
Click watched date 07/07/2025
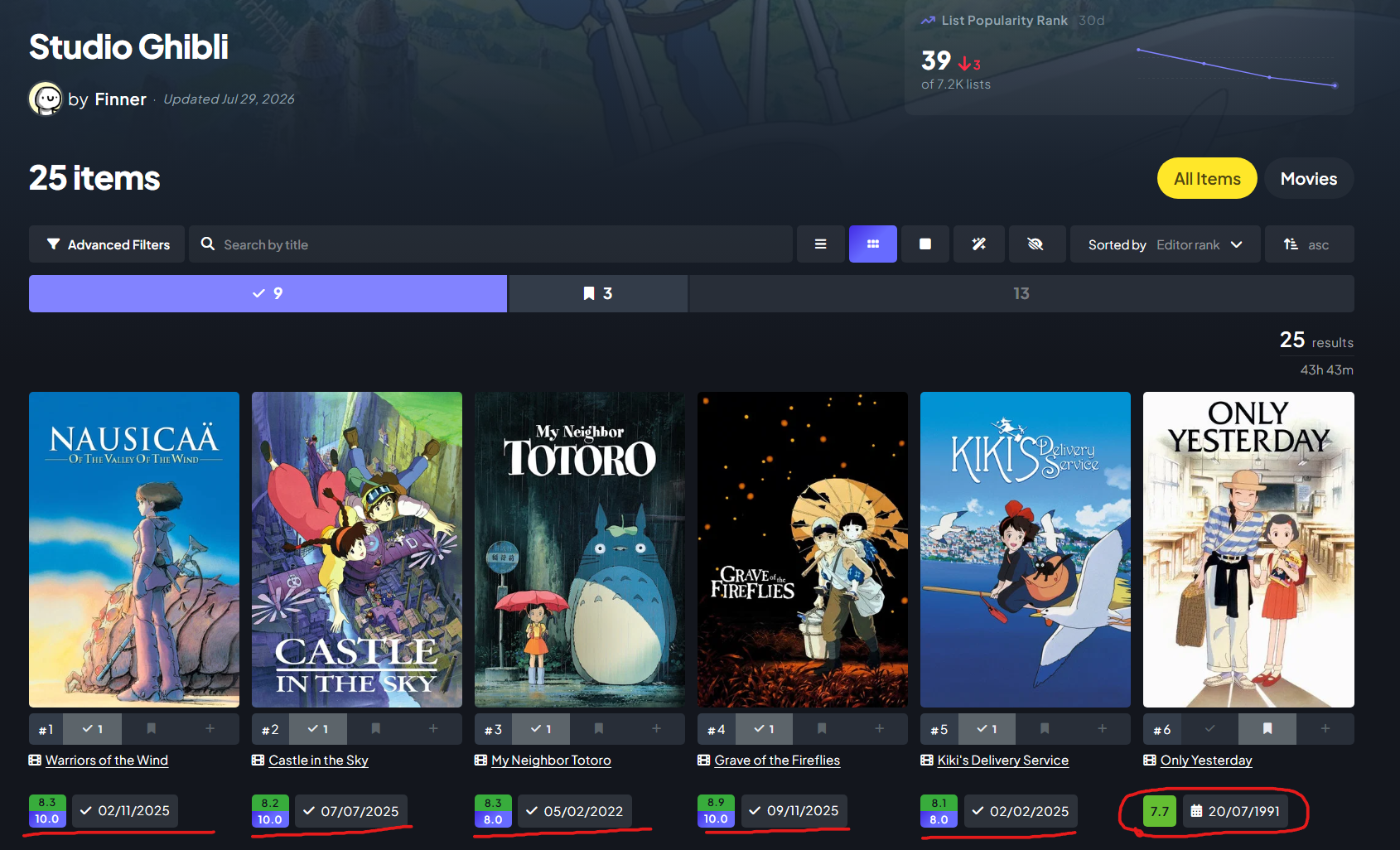tap(351, 811)
